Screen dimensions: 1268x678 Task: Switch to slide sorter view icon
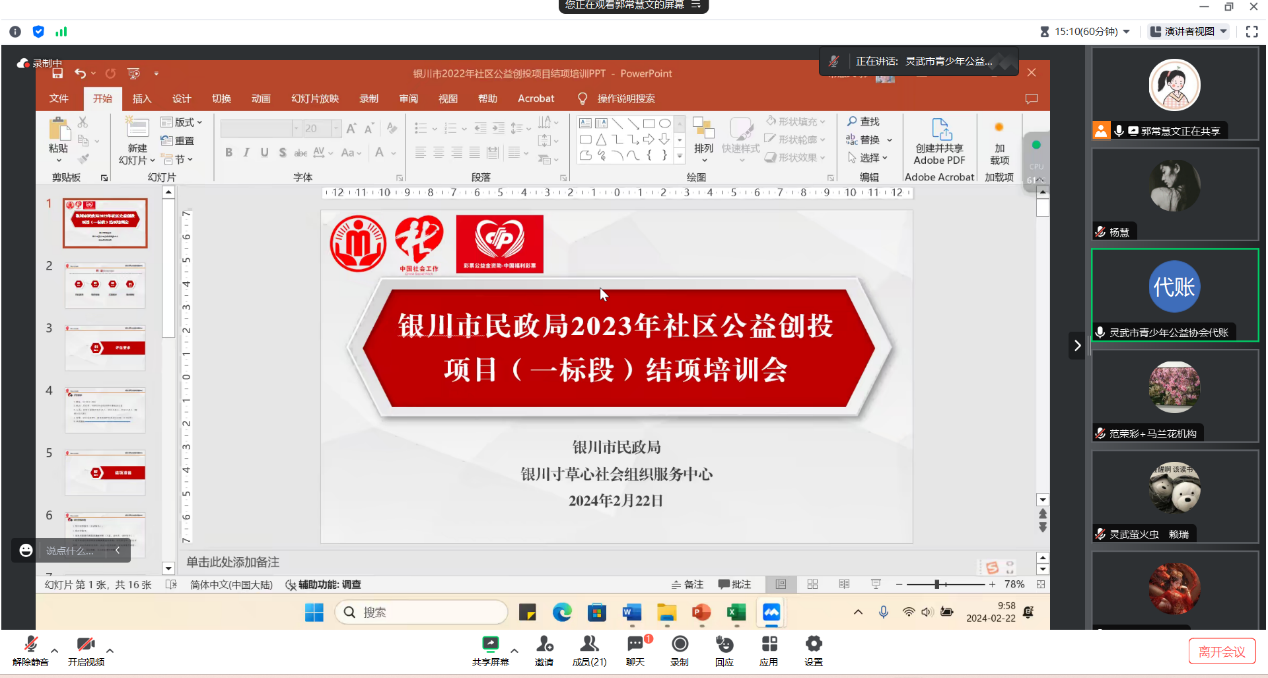(x=812, y=584)
